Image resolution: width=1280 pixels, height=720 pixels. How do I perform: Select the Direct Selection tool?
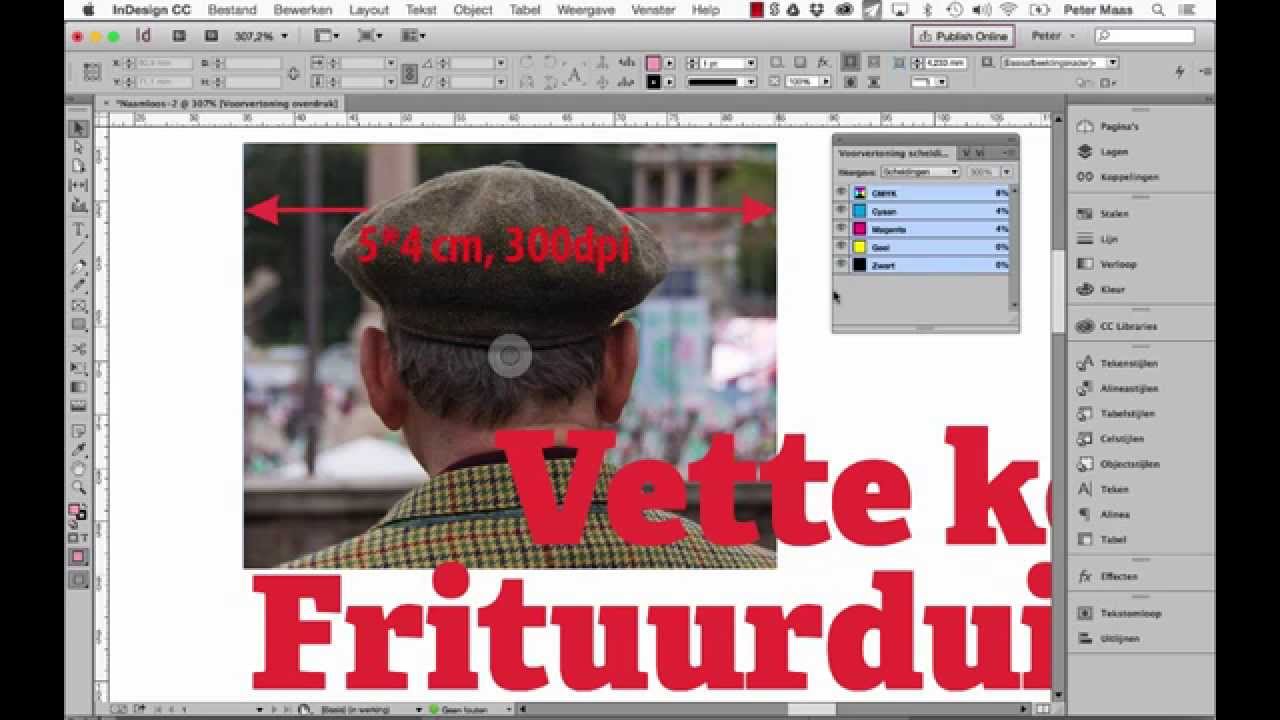(79, 147)
